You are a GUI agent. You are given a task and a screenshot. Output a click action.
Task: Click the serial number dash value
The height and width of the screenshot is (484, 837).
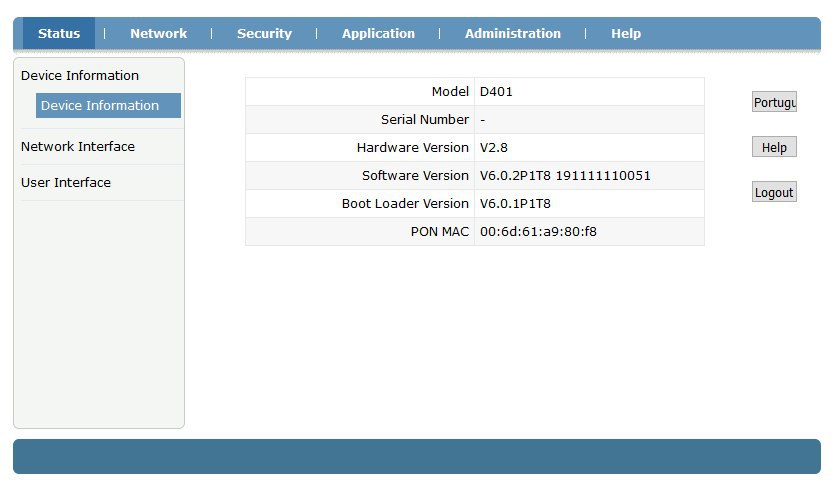[x=483, y=120]
